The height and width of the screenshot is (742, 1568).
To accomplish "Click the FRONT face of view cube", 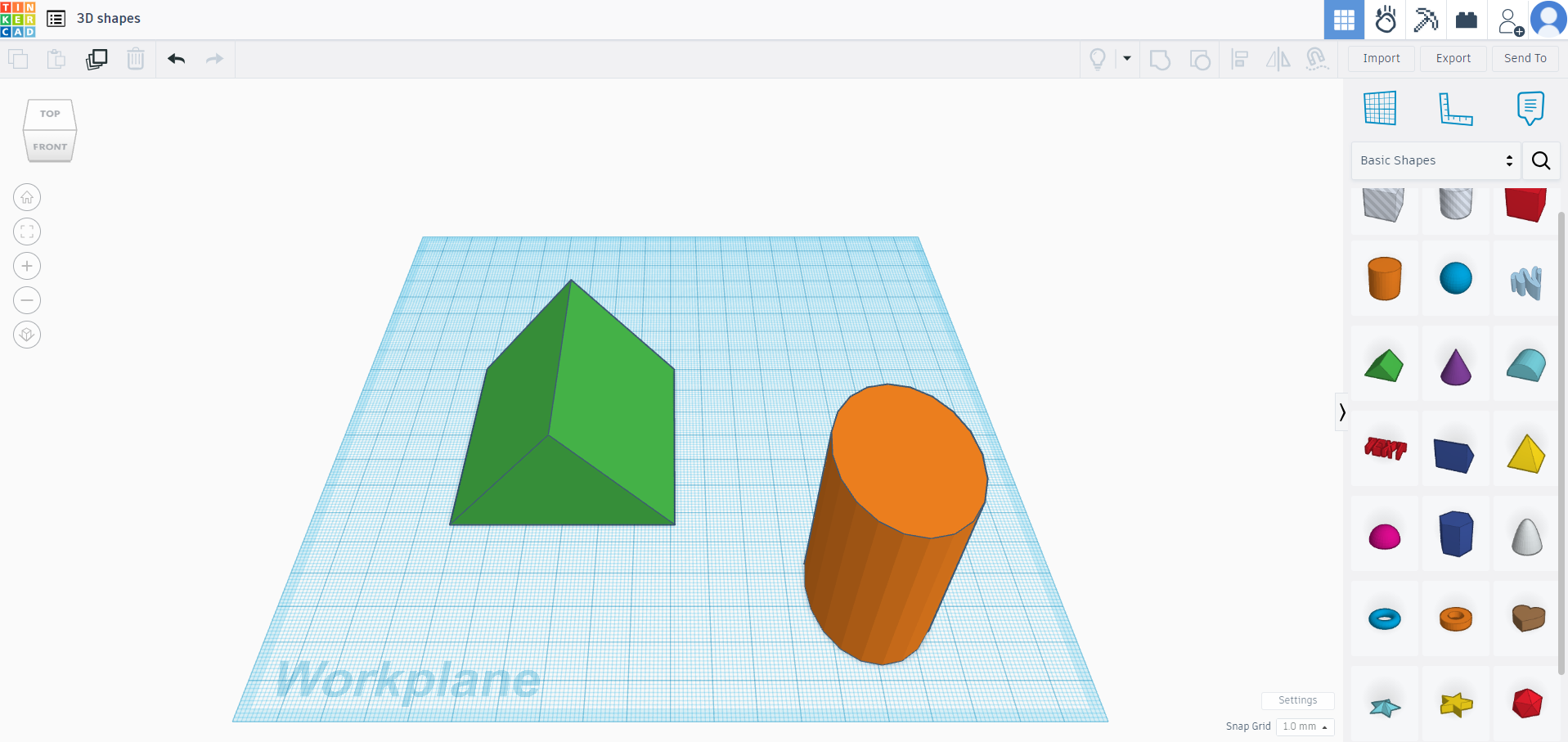I will click(50, 146).
